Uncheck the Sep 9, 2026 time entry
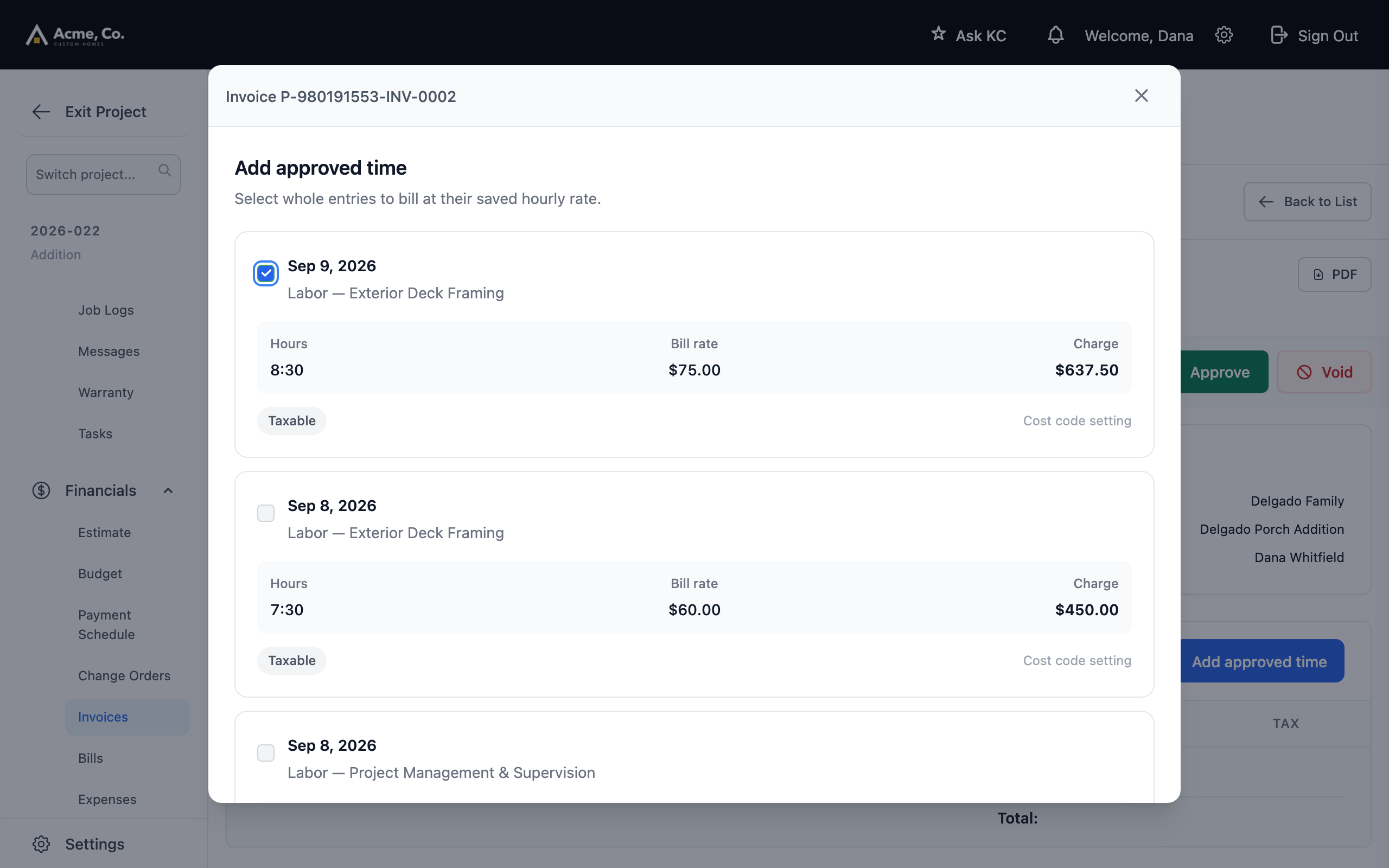This screenshot has width=1389, height=868. (266, 273)
